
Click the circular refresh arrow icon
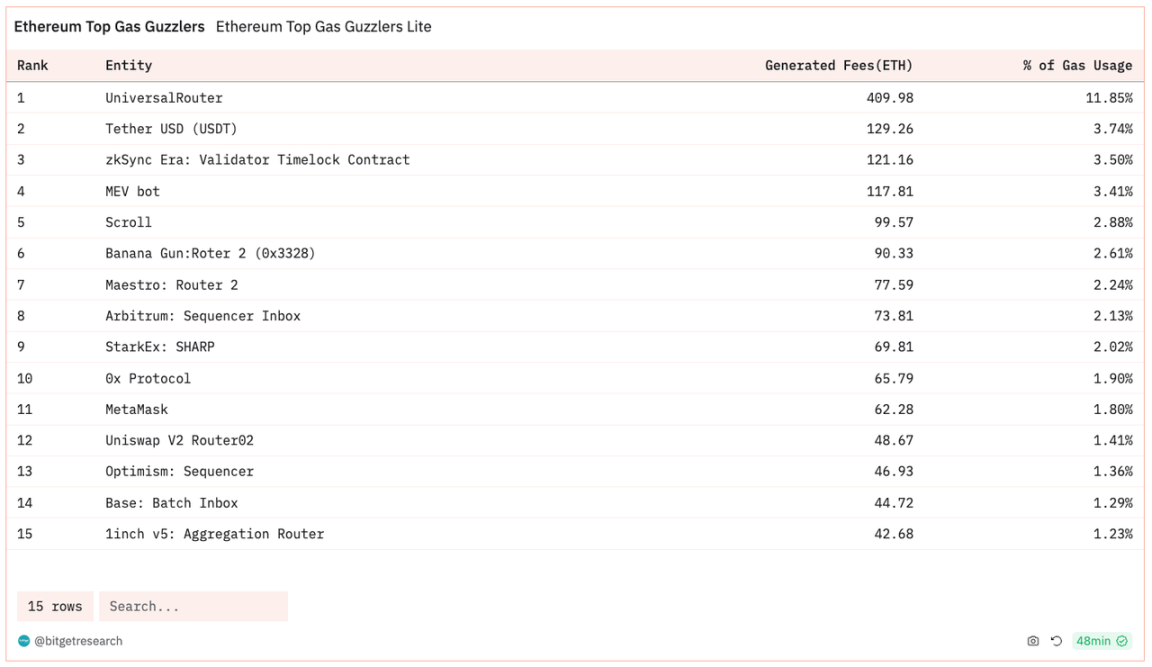1056,641
